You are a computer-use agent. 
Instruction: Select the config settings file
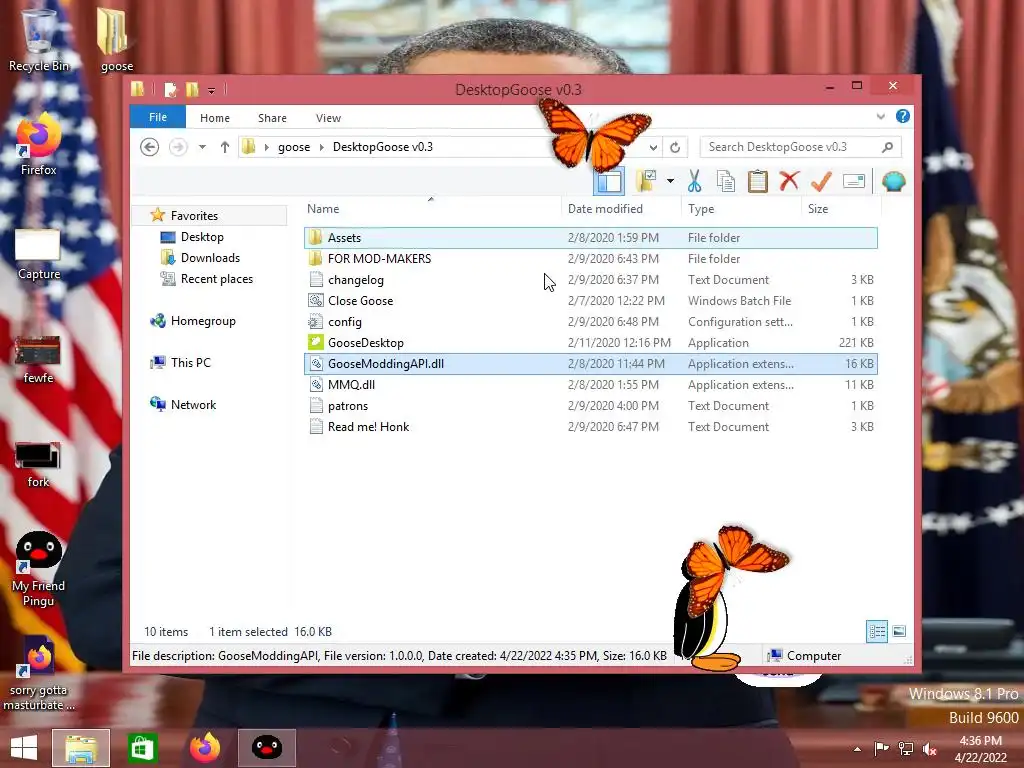coord(590,321)
